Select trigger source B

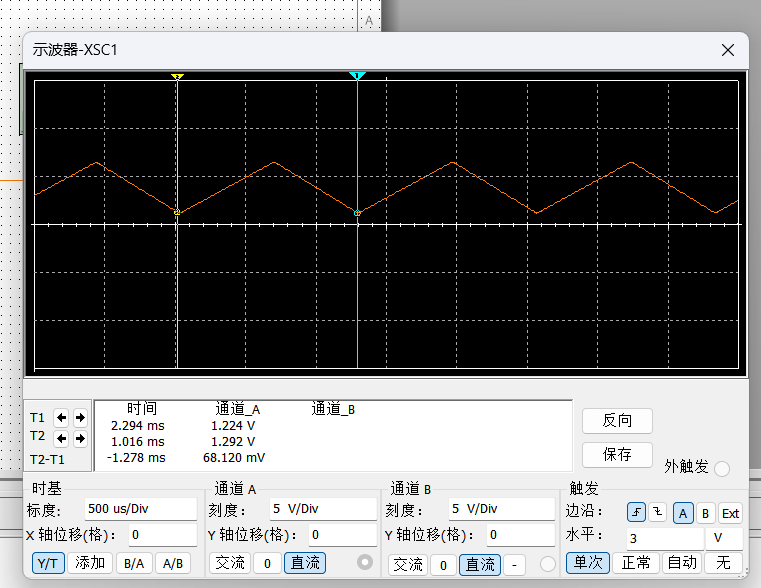[x=706, y=513]
